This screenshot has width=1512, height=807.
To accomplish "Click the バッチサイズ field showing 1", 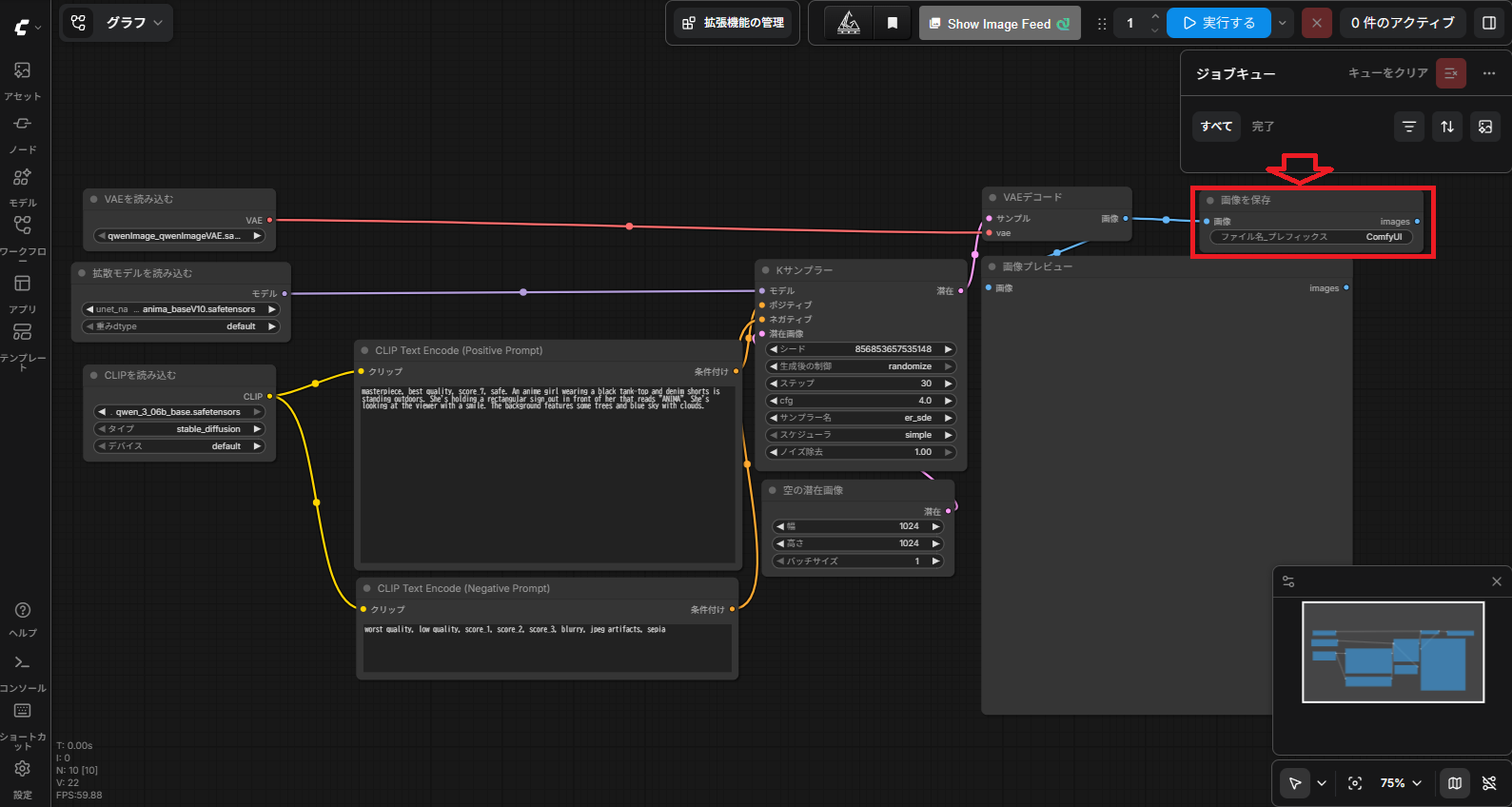I will (857, 561).
